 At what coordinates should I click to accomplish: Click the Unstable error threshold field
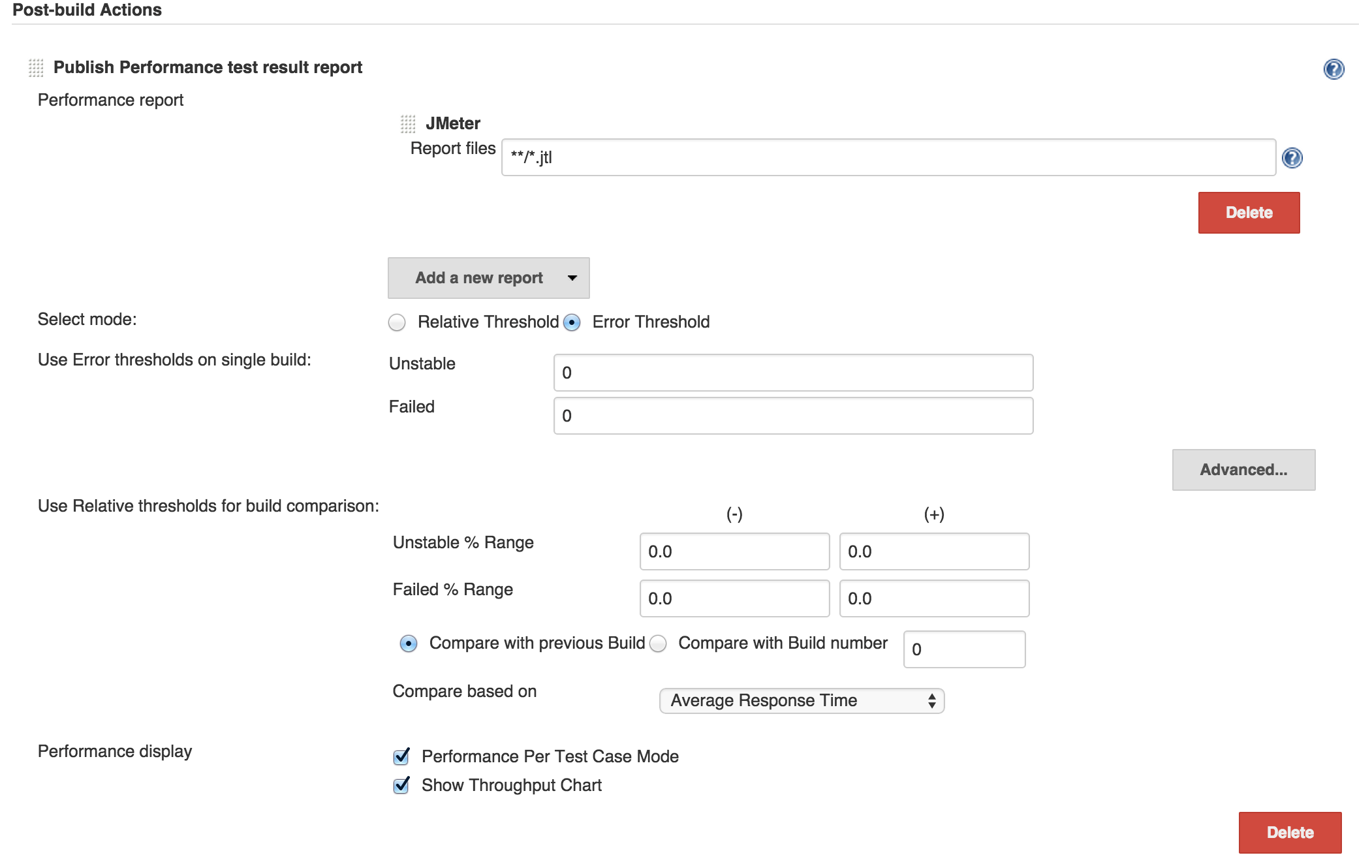click(792, 373)
